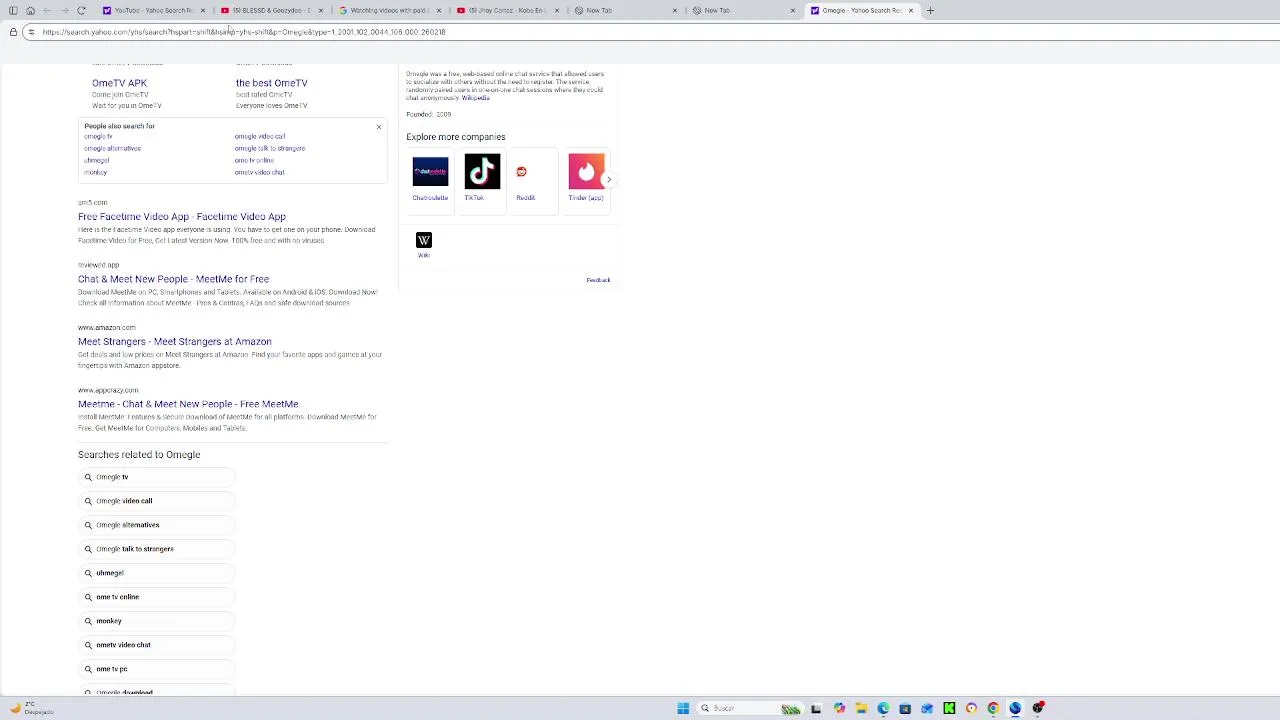
Task: Open File Explorer from the taskbar
Action: (861, 708)
